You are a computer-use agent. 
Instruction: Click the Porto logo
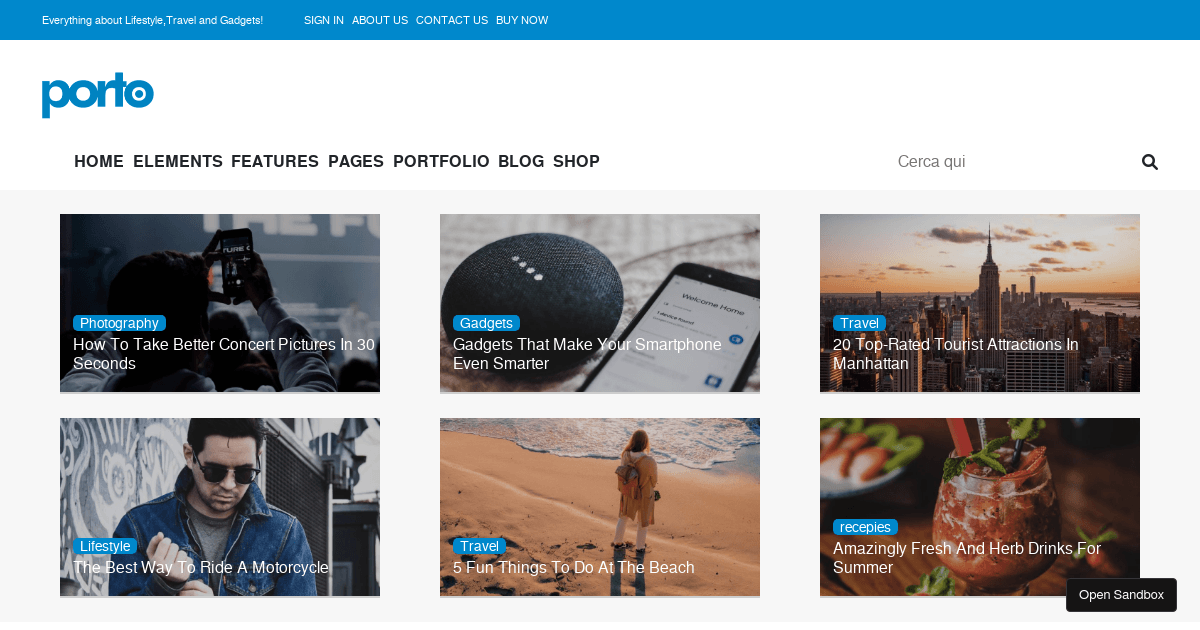click(97, 95)
